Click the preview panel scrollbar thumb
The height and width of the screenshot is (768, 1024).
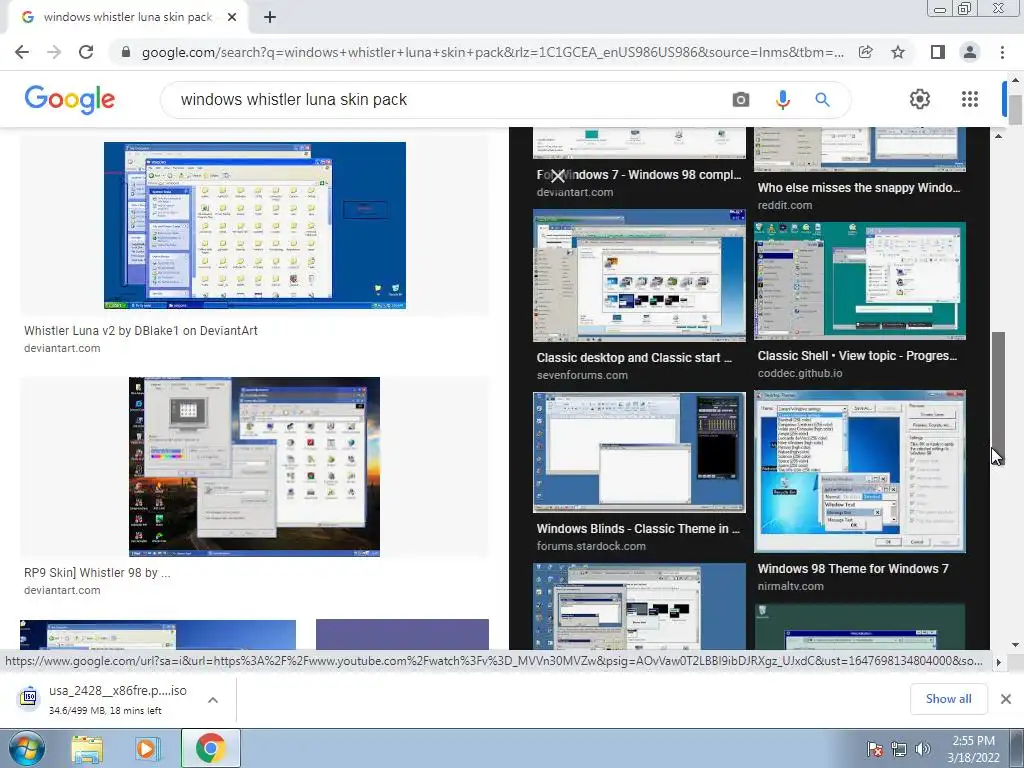point(998,398)
